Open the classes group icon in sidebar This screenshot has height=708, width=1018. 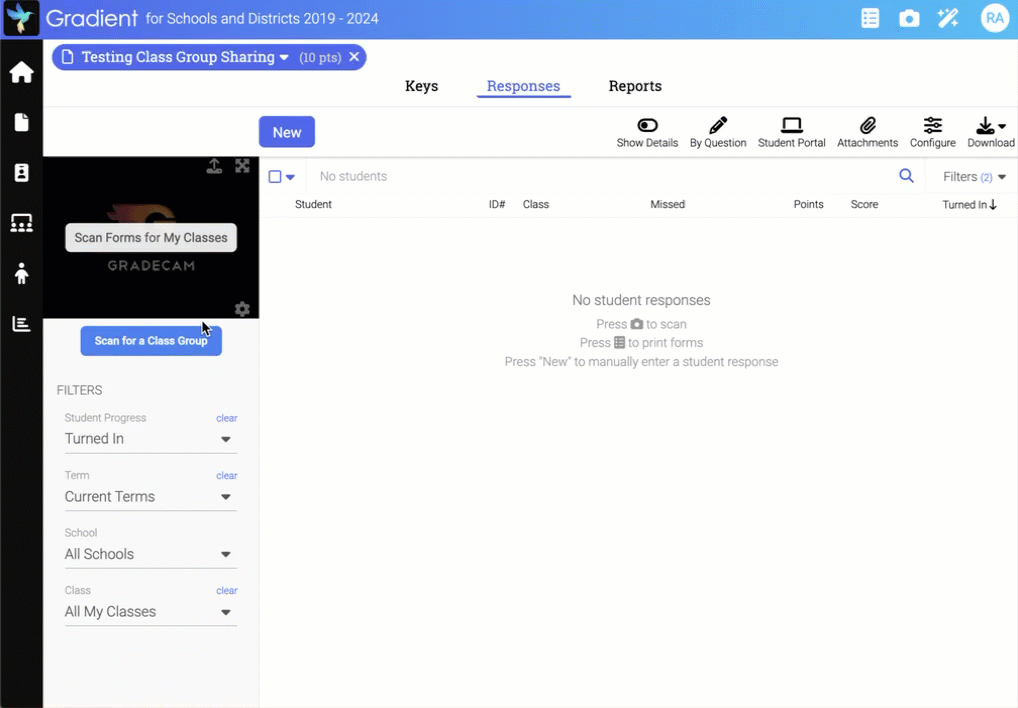[x=21, y=223]
